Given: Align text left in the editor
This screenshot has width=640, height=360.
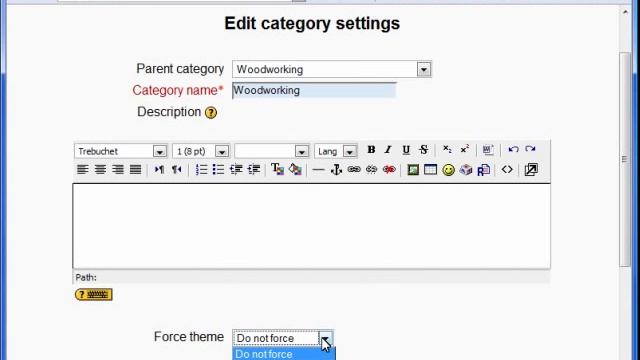Looking at the screenshot, I should (83, 169).
